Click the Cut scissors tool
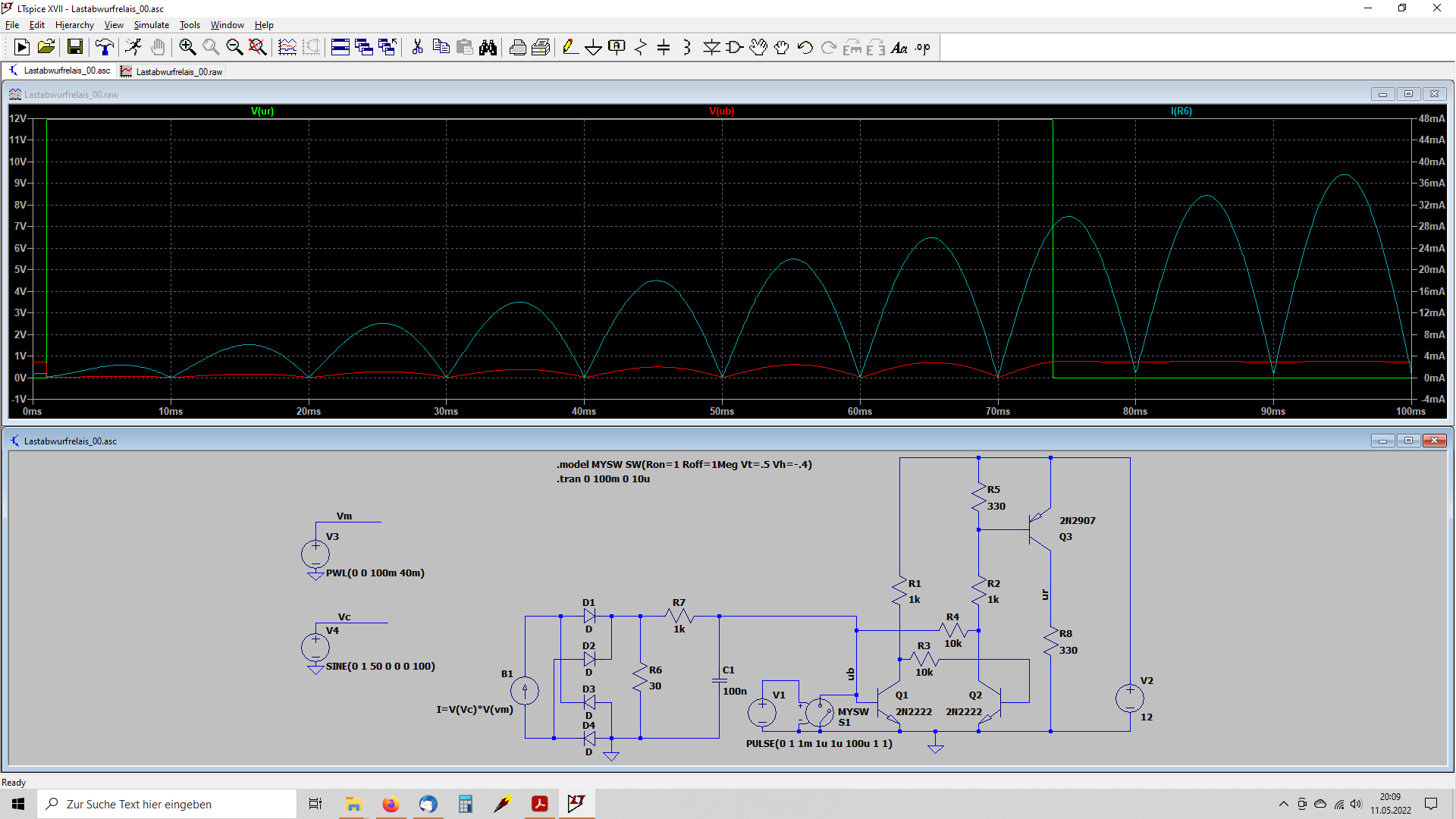 (x=417, y=48)
